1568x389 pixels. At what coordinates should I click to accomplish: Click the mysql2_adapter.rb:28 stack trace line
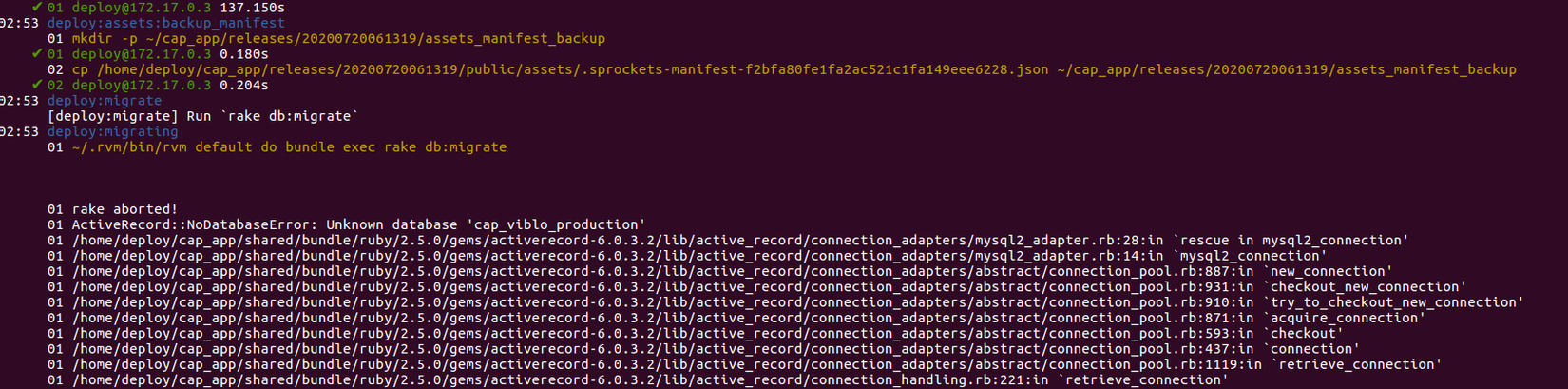tap(740, 241)
